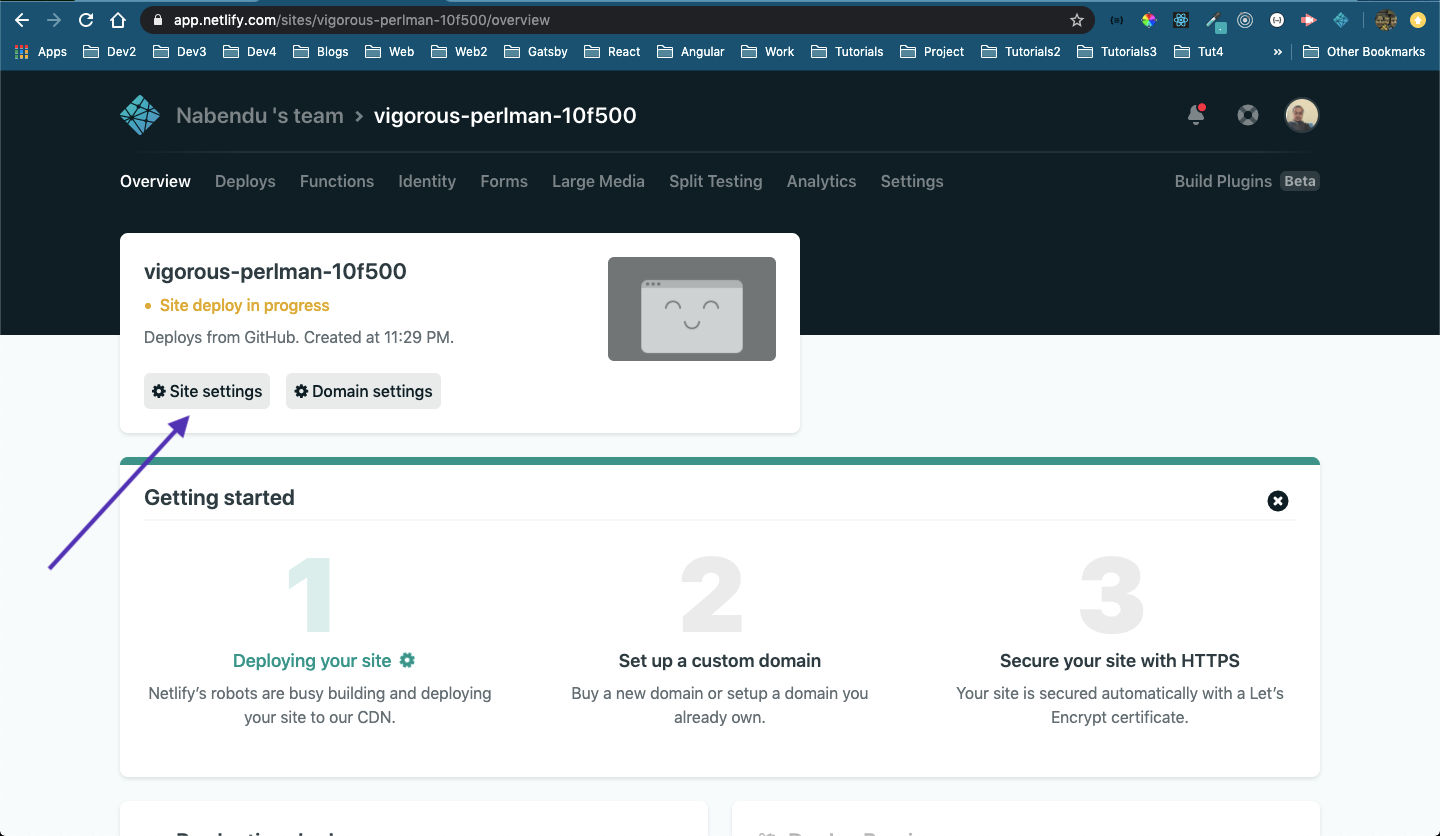This screenshot has width=1440, height=836.
Task: Click the site preview thumbnail
Action: click(692, 309)
